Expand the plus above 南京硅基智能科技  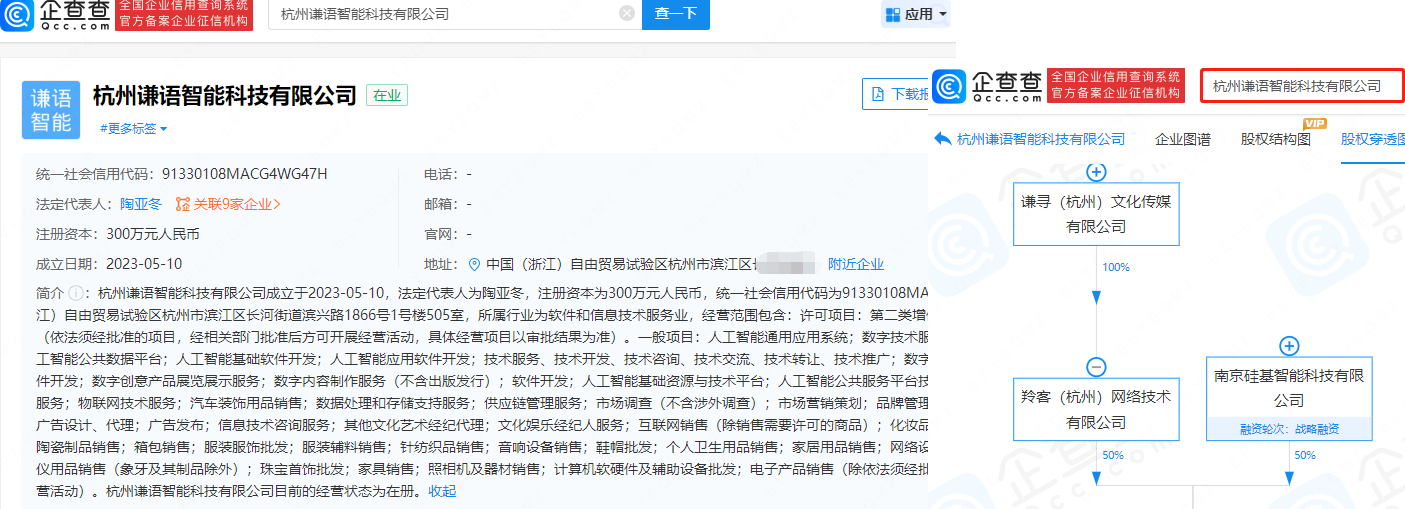point(1289,347)
